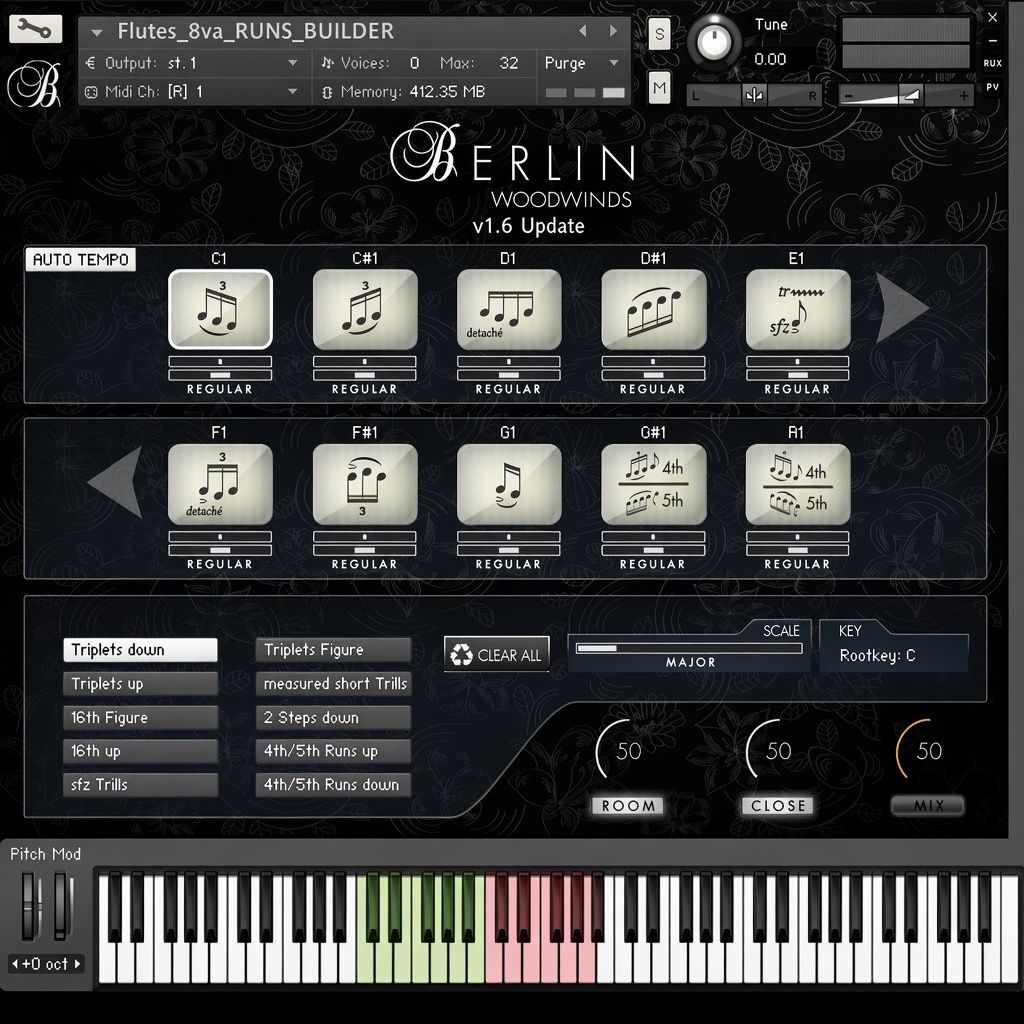Screen dimensions: 1024x1024
Task: Select the G1 two-note pattern slot
Action: coord(509,484)
